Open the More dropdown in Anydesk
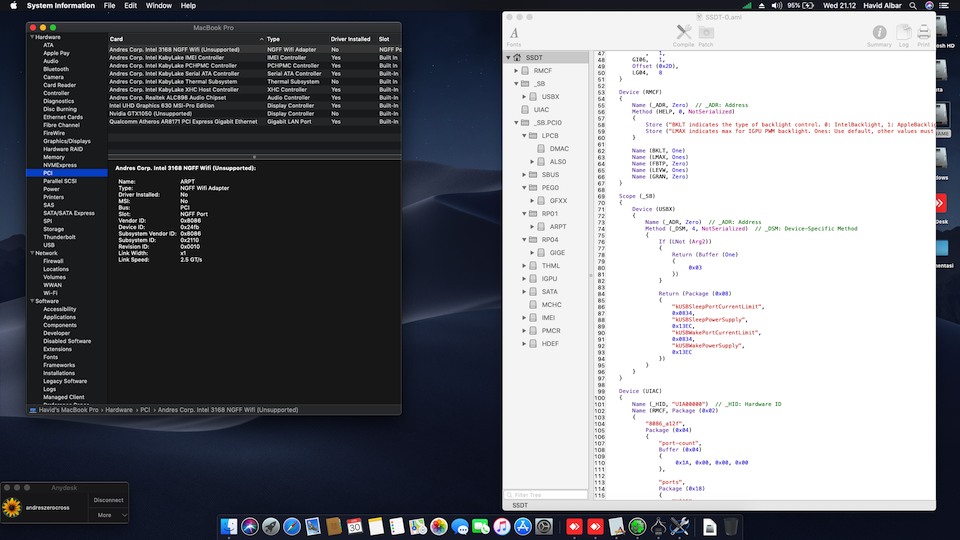This screenshot has height=540, width=960. click(x=109, y=515)
